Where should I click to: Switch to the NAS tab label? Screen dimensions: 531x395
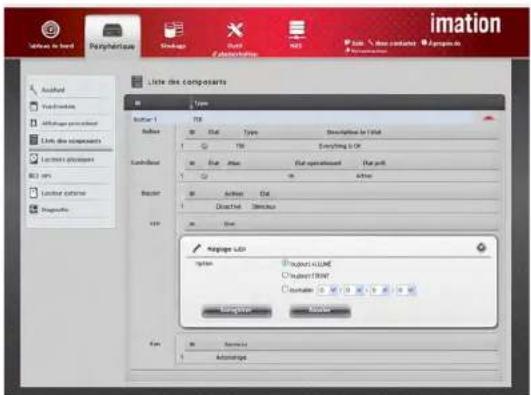[296, 46]
